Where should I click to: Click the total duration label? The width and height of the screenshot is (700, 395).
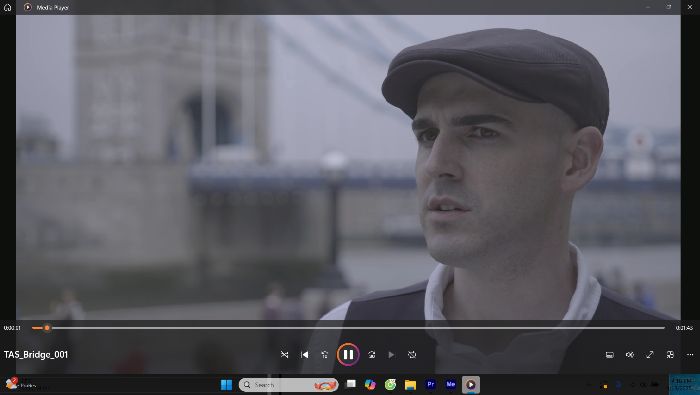point(684,328)
